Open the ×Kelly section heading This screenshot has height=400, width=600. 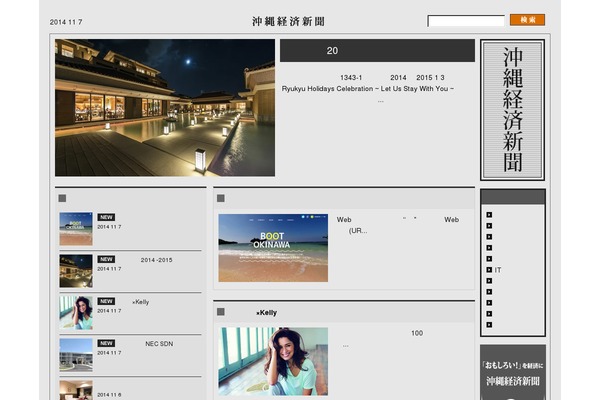tap(267, 313)
